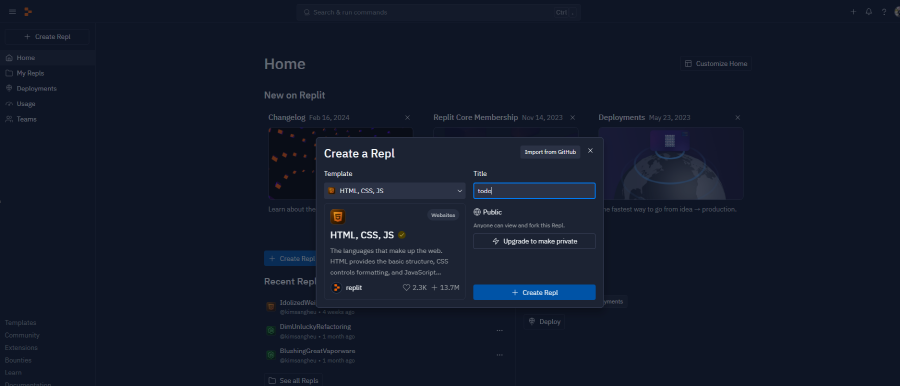Select the HTML, CSS, JS template card

[x=394, y=252]
